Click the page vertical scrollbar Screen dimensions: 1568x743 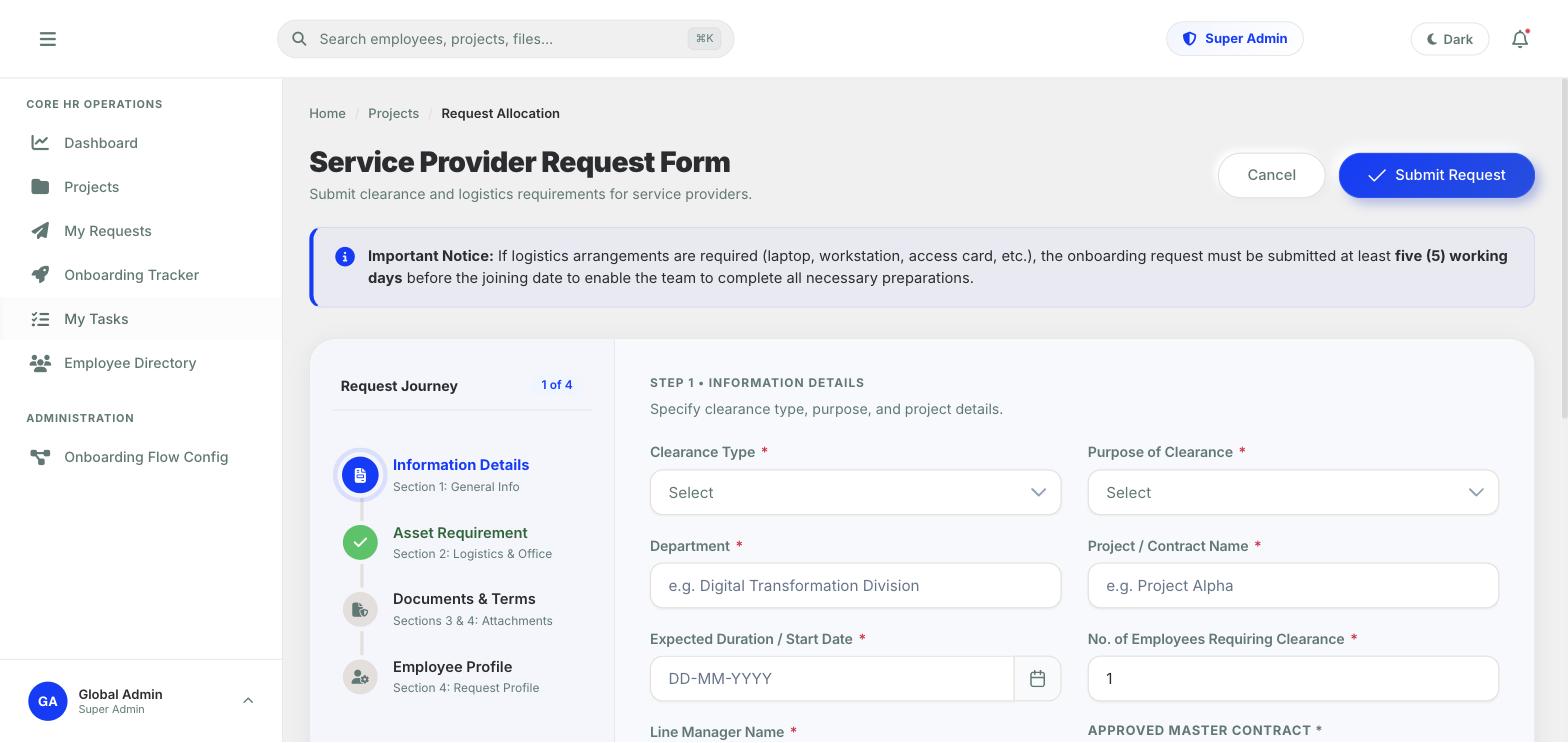click(x=1563, y=250)
